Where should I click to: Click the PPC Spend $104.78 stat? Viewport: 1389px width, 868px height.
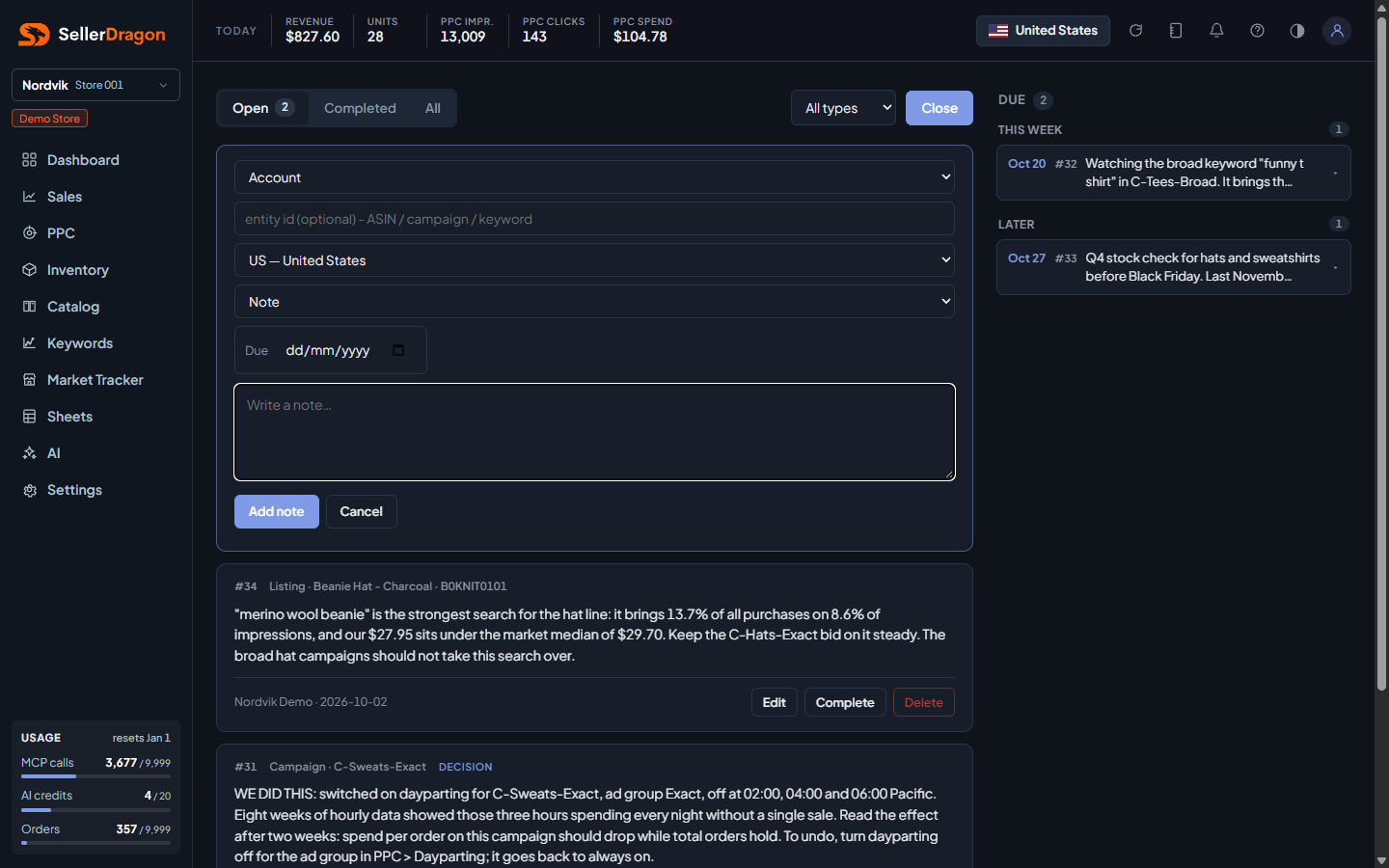pos(642,30)
